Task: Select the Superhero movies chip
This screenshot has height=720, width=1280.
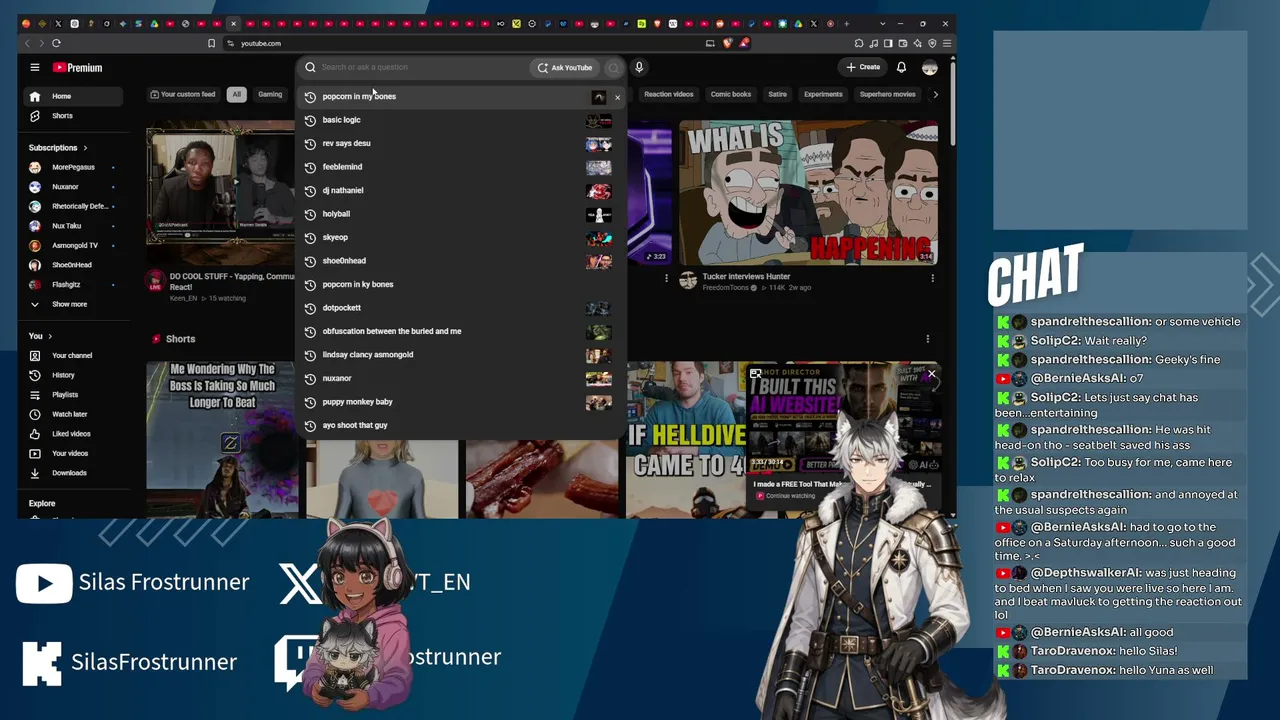Action: (x=887, y=95)
